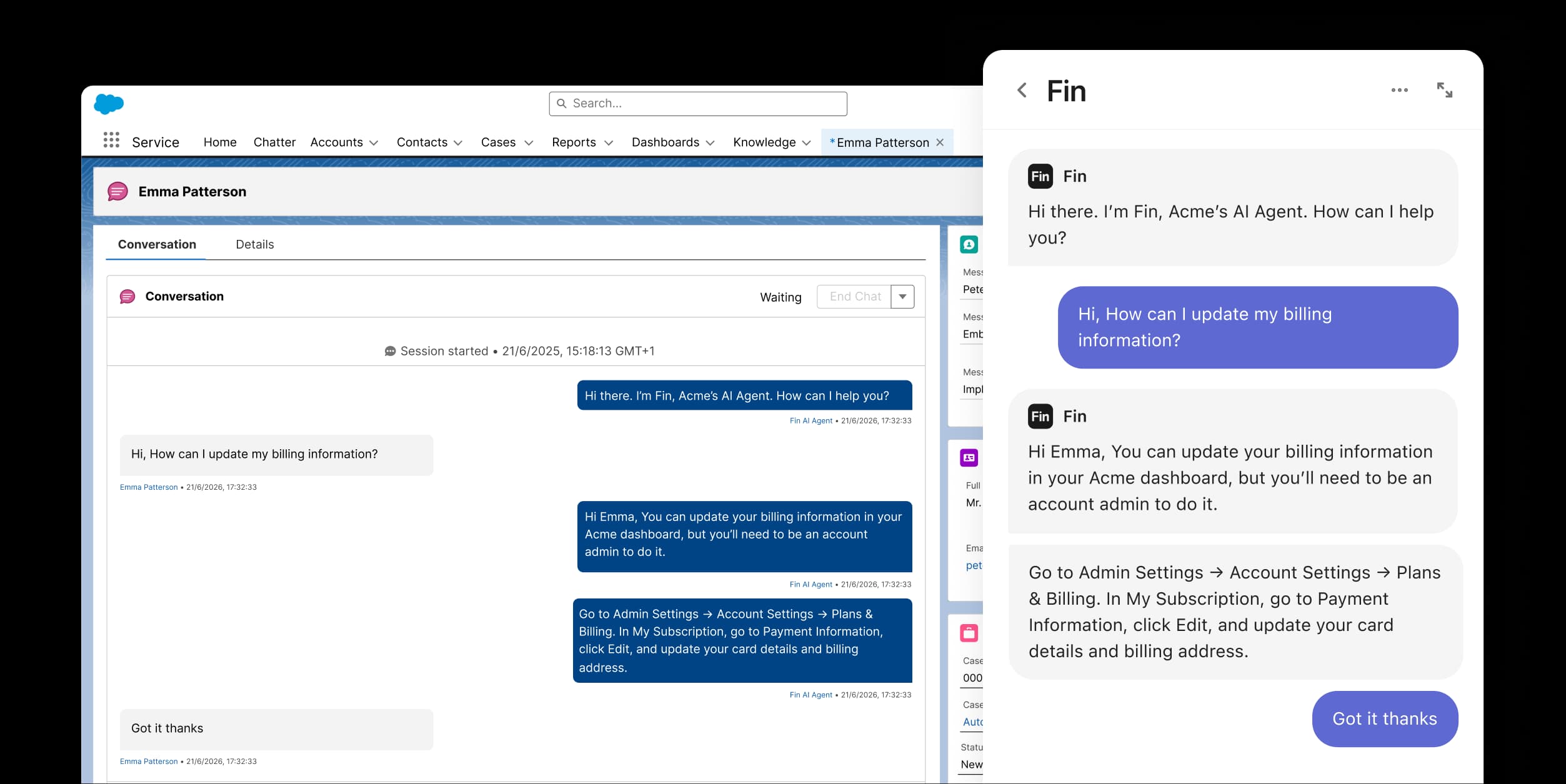
Task: Click Fin AI Agent link under greeting message
Action: (x=810, y=421)
